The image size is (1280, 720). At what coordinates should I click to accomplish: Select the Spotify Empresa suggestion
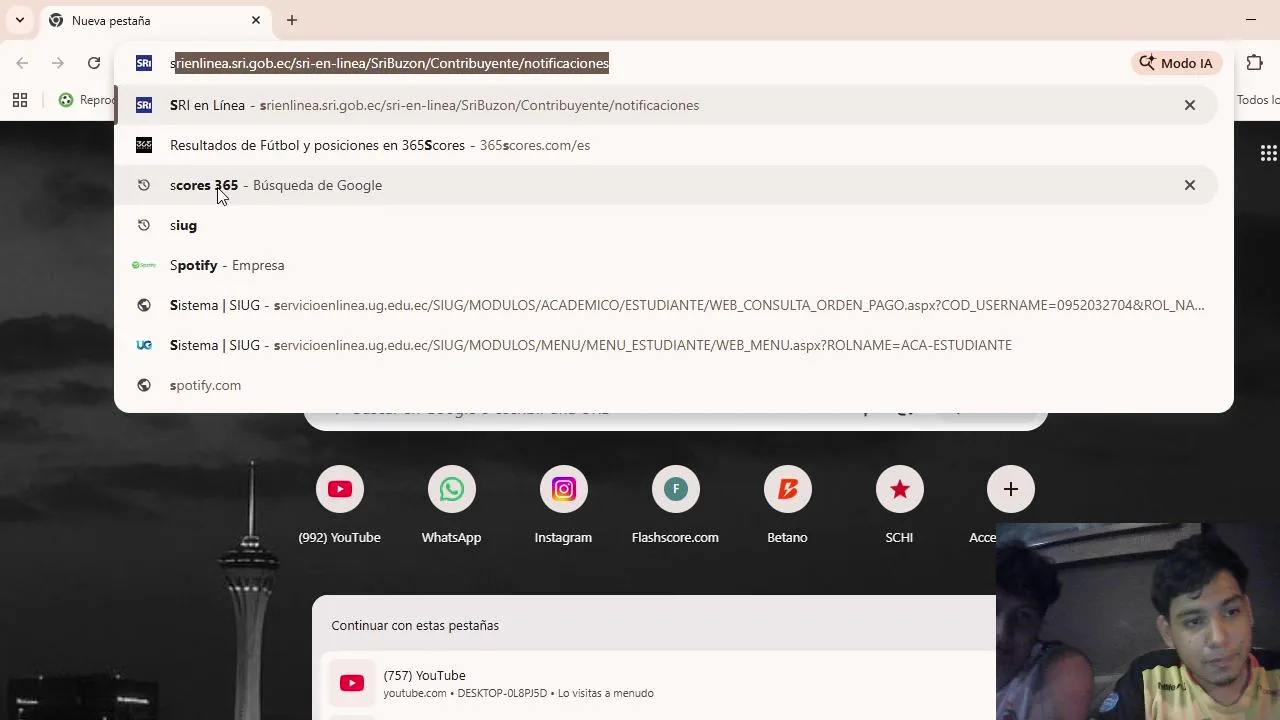click(x=665, y=265)
